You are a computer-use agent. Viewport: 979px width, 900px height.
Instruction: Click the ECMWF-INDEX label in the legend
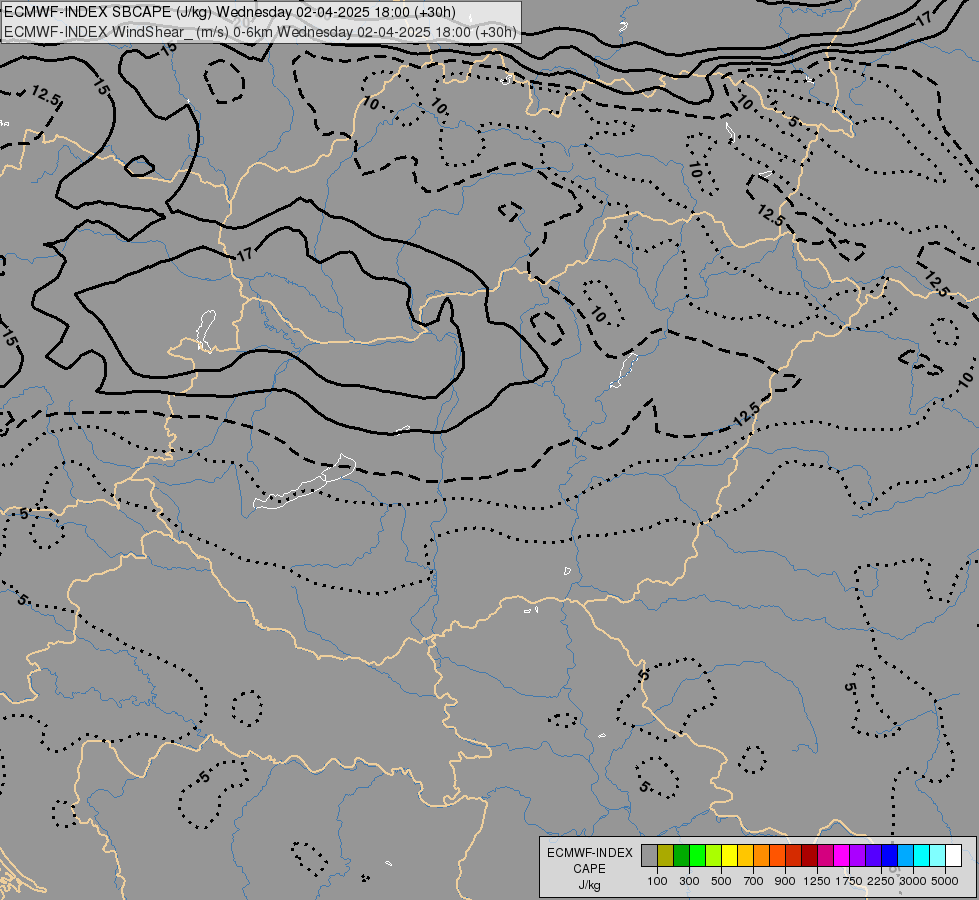pyautogui.click(x=590, y=853)
